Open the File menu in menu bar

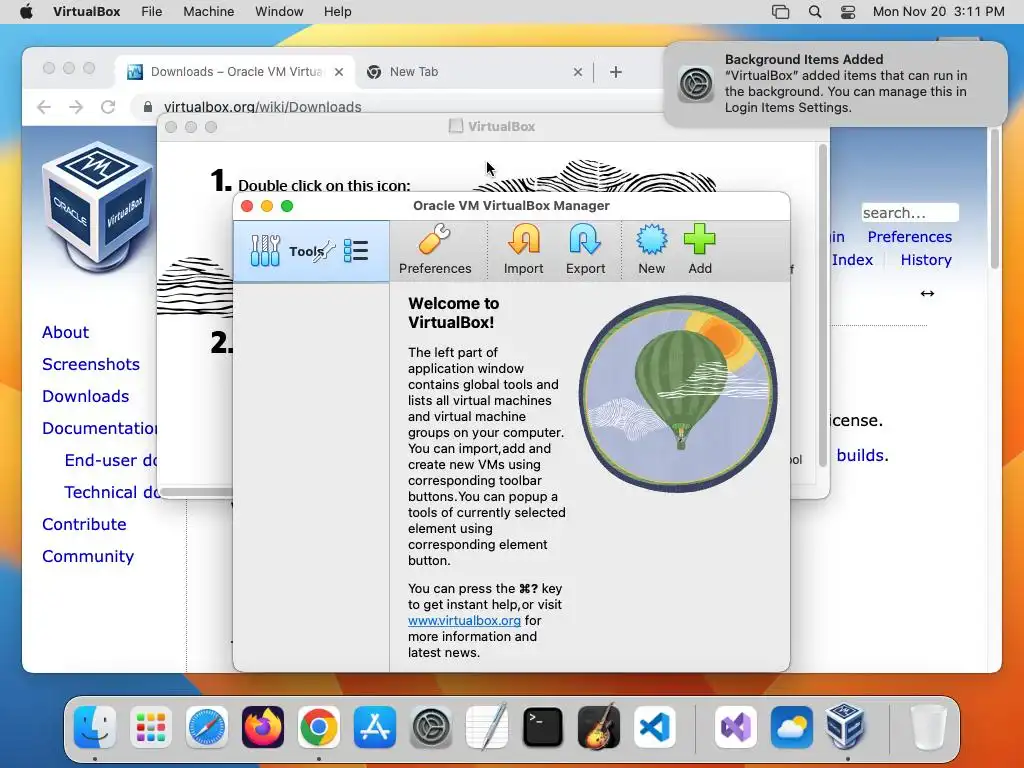click(152, 12)
